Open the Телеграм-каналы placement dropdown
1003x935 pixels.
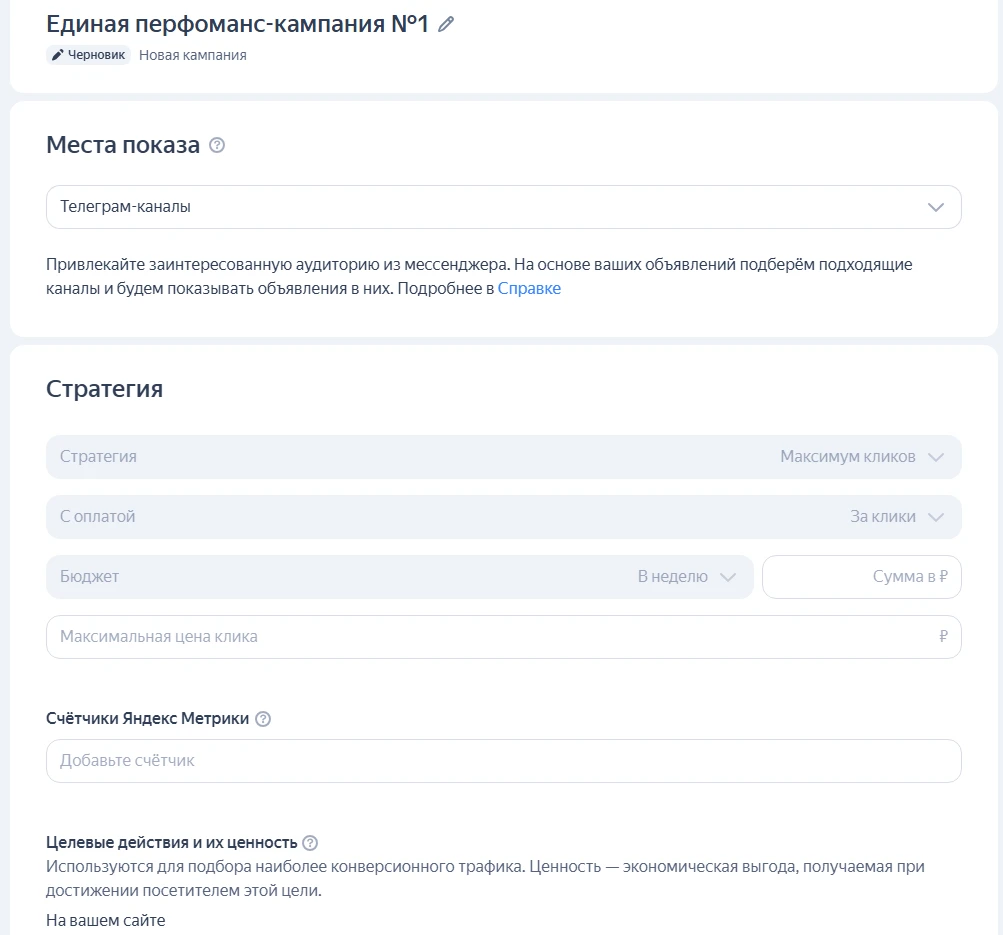click(x=500, y=206)
